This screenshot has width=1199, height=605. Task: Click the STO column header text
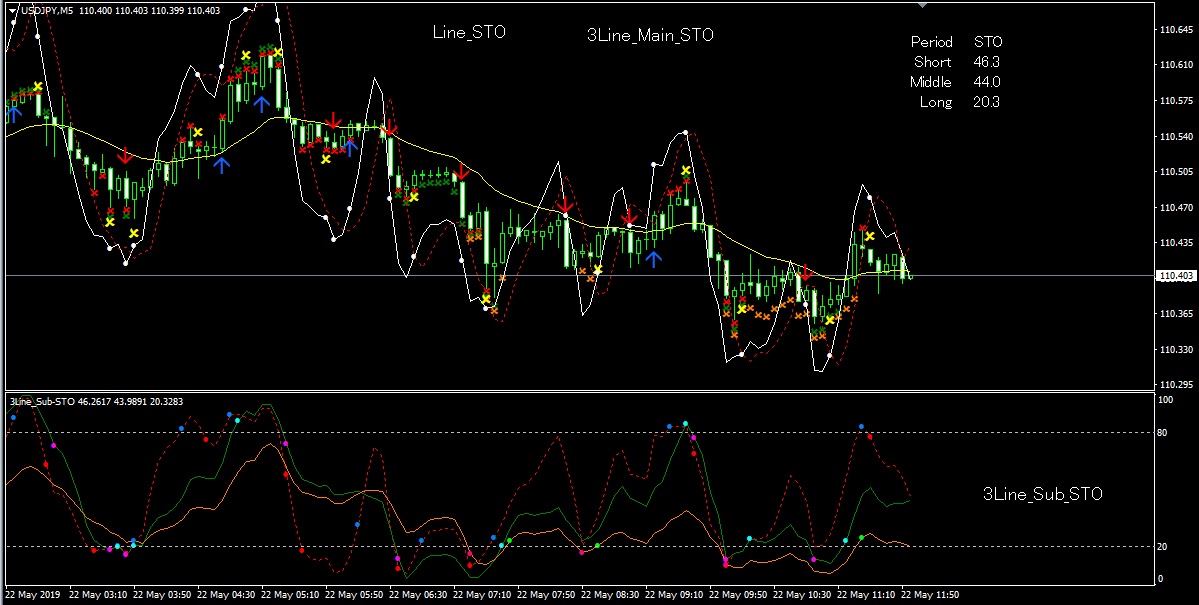click(988, 42)
